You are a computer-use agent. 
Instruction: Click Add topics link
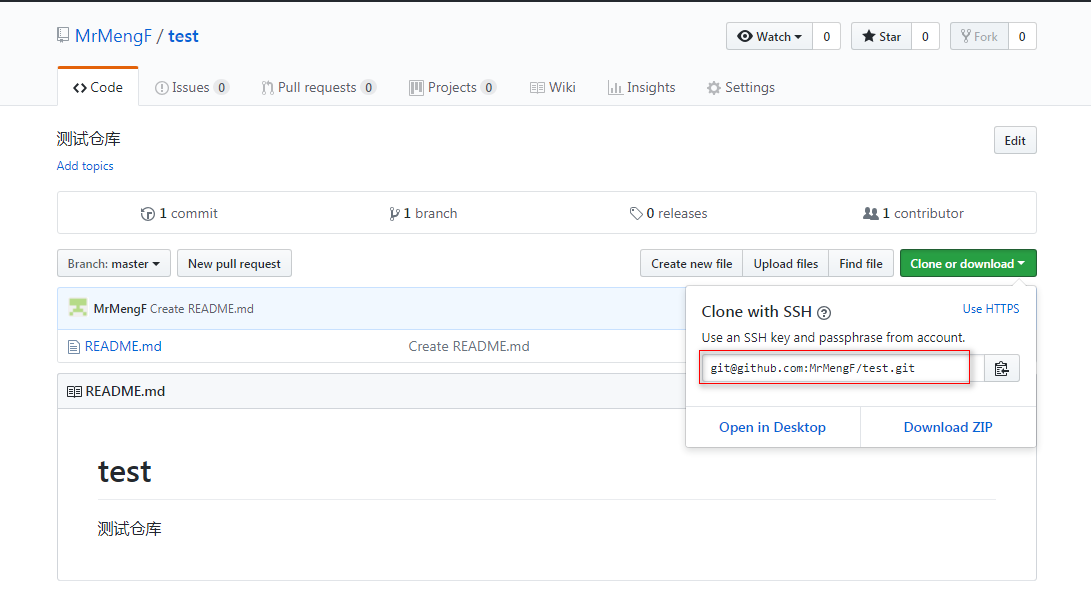(x=85, y=166)
